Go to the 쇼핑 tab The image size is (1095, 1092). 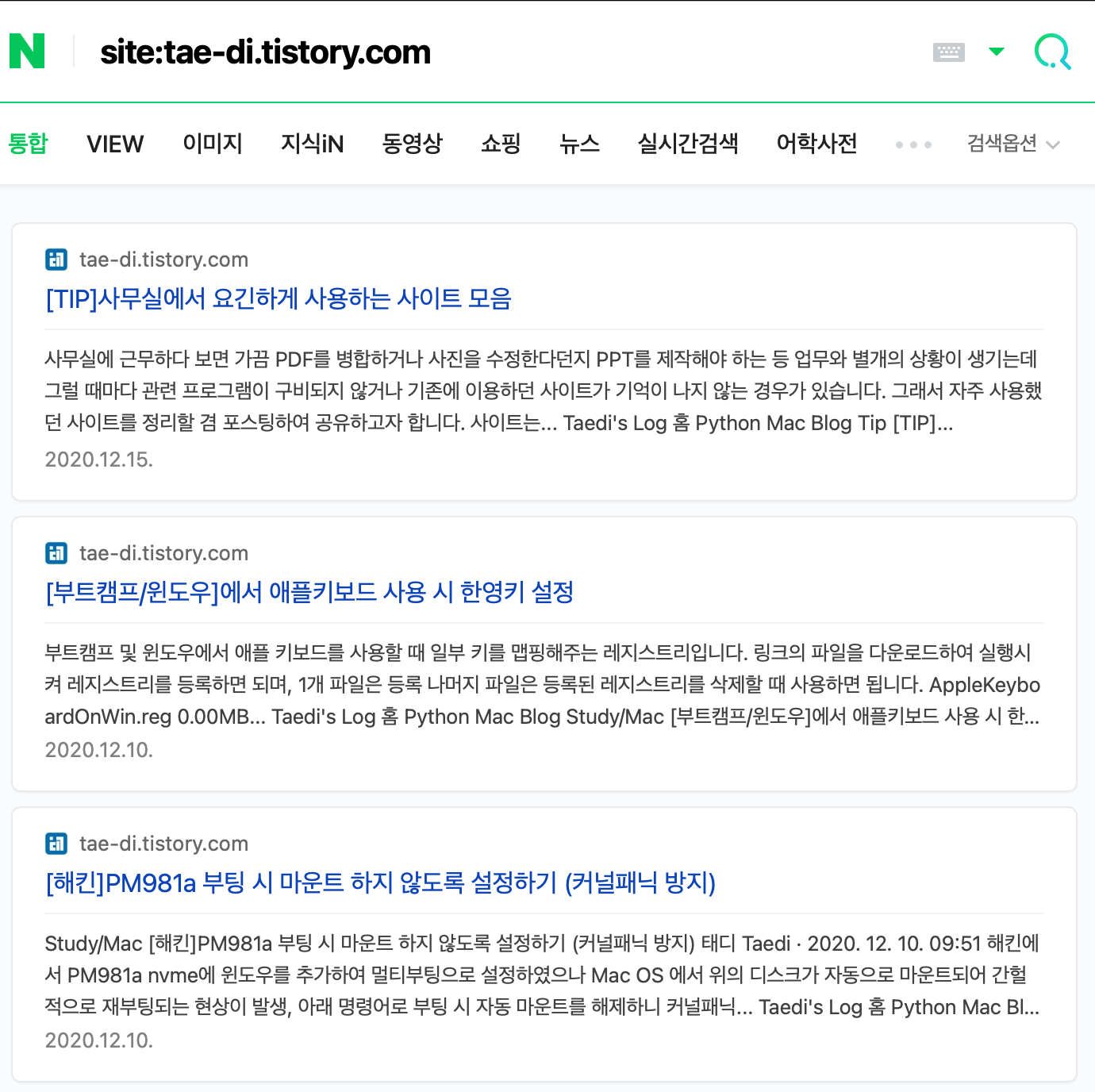[x=501, y=144]
